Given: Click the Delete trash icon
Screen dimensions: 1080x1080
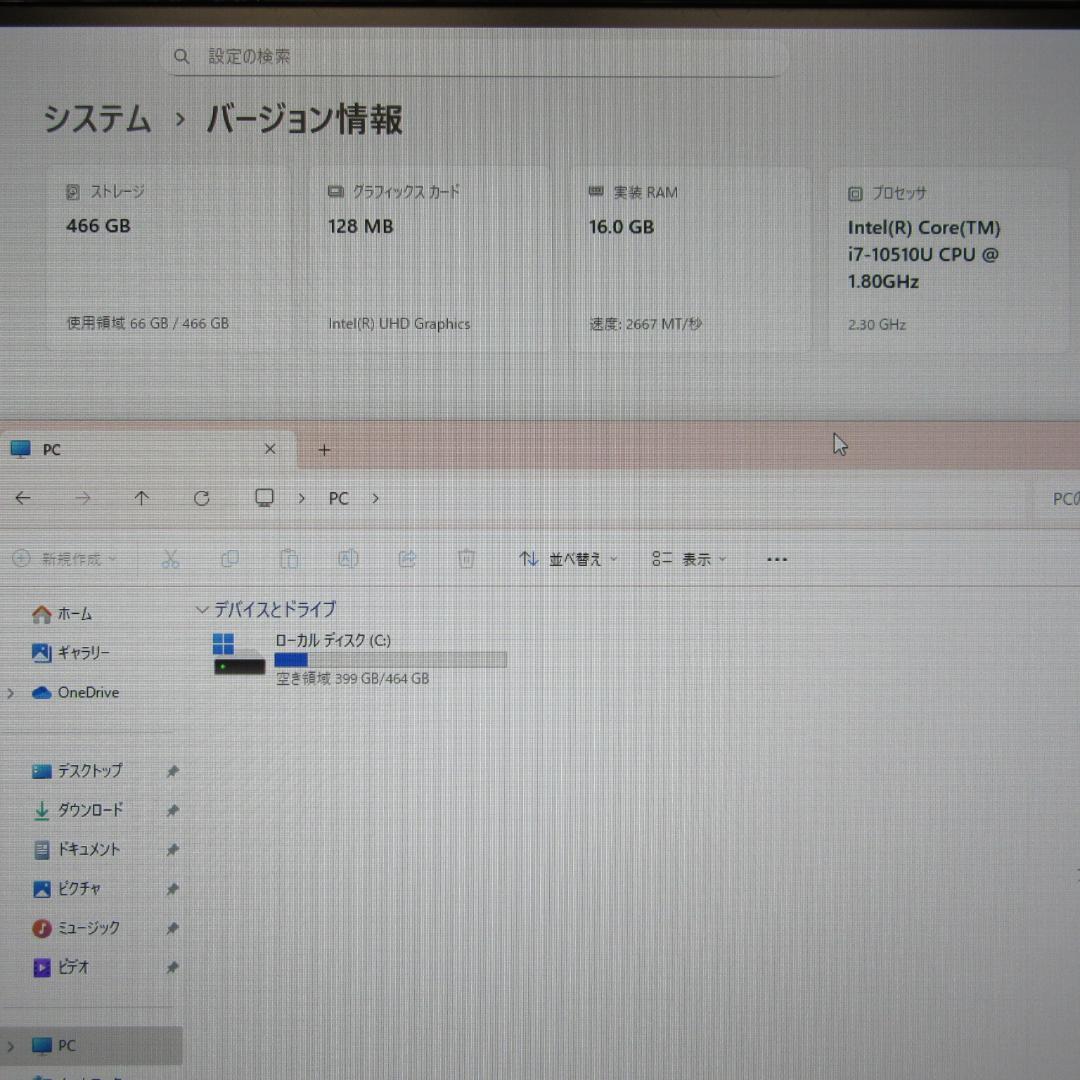Looking at the screenshot, I should point(466,559).
